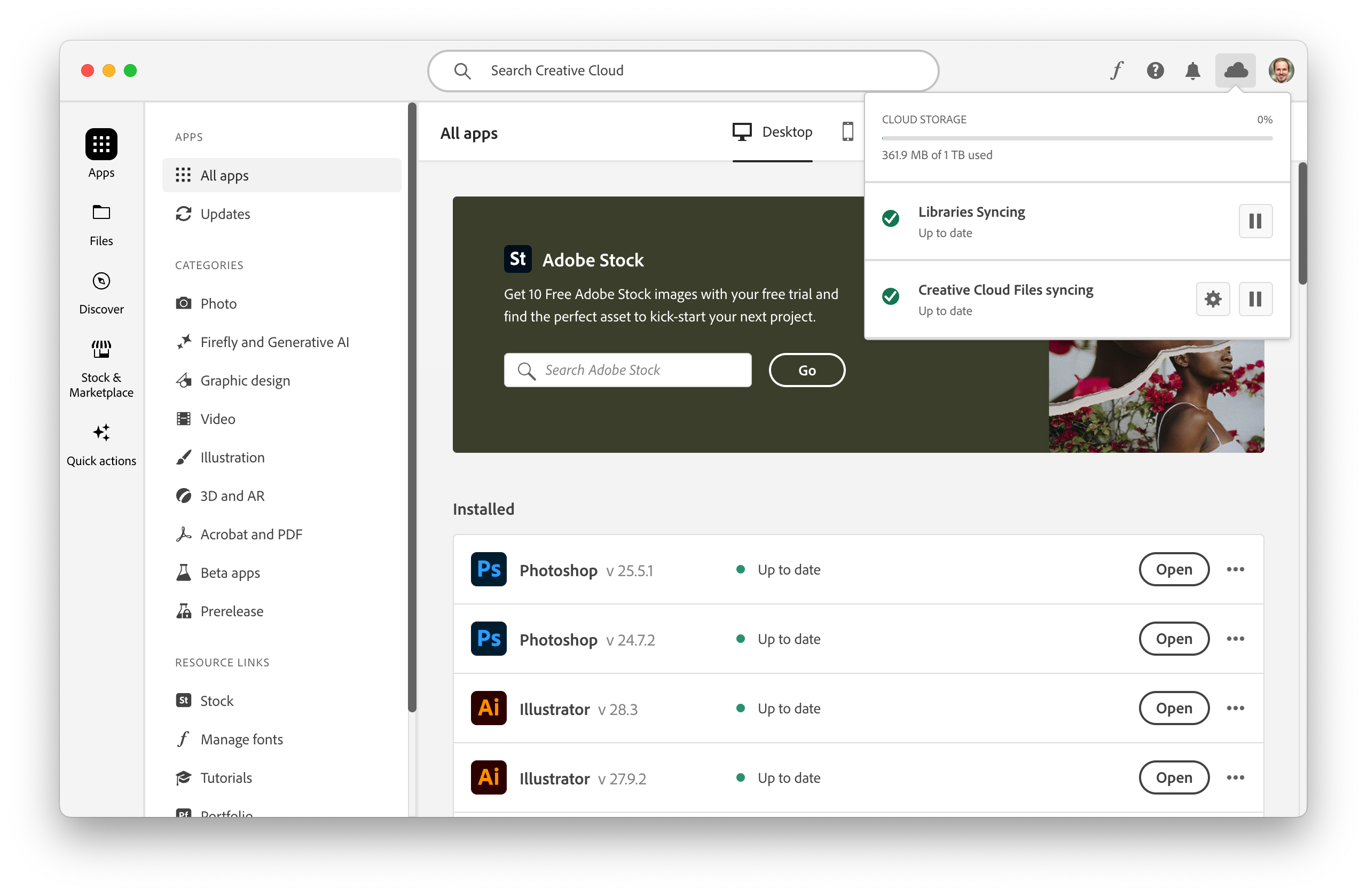Open Creative Cloud Files sync settings gear
Screen dimensions: 1367x896
1213,298
